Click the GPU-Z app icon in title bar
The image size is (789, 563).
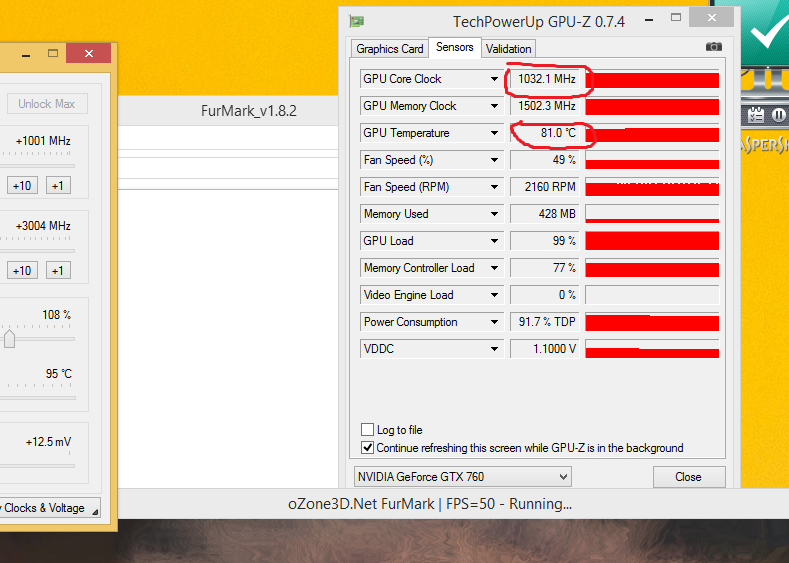click(357, 21)
